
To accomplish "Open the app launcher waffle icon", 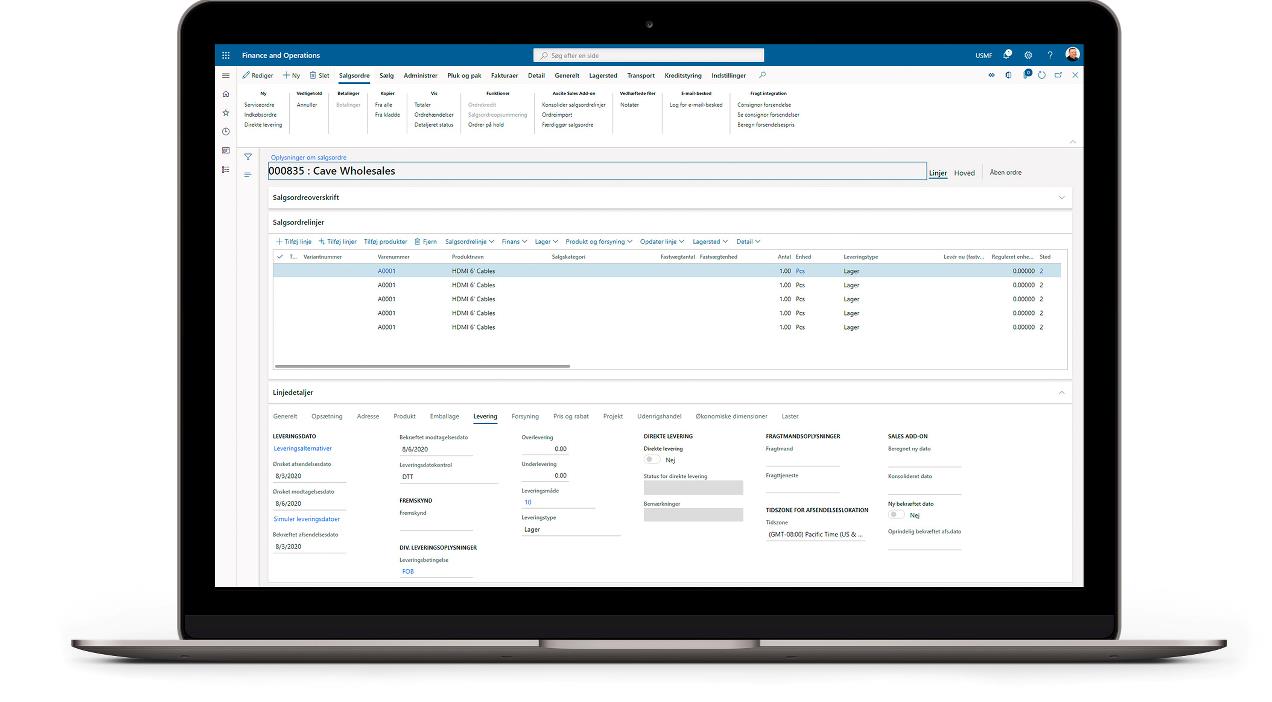I will (x=226, y=55).
